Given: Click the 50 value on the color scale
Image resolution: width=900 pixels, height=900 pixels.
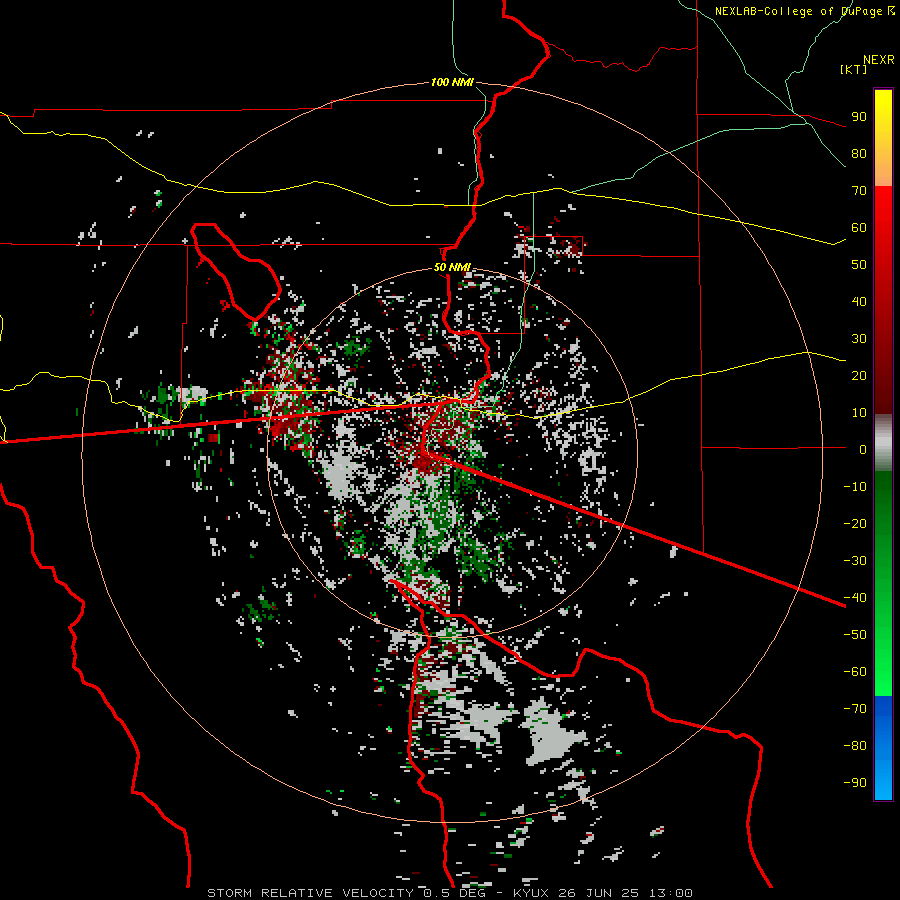Looking at the screenshot, I should pyautogui.click(x=859, y=265).
